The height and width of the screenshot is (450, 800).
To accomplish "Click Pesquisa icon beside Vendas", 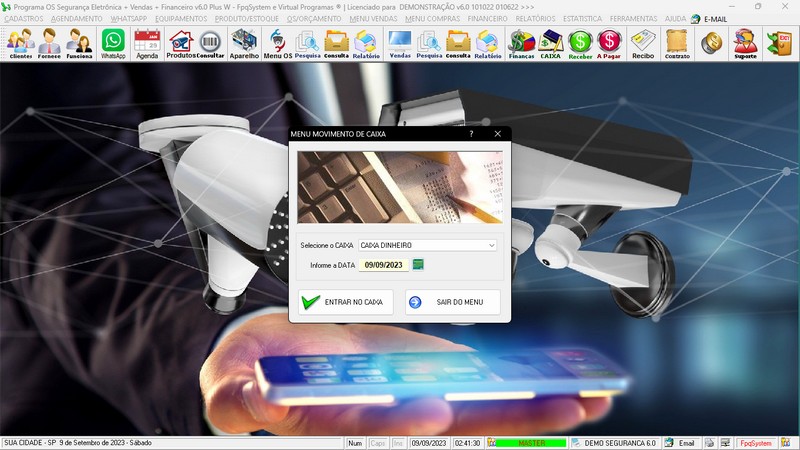I will tap(429, 44).
